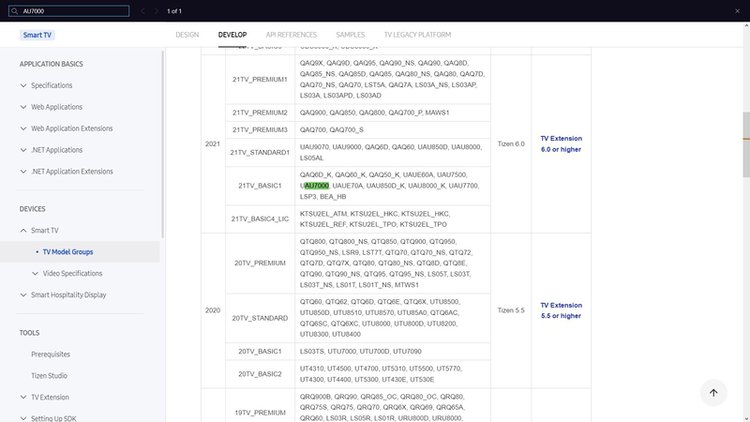Click the 20TV_STANDARD cell
The height and width of the screenshot is (422, 750).
coord(260,318)
